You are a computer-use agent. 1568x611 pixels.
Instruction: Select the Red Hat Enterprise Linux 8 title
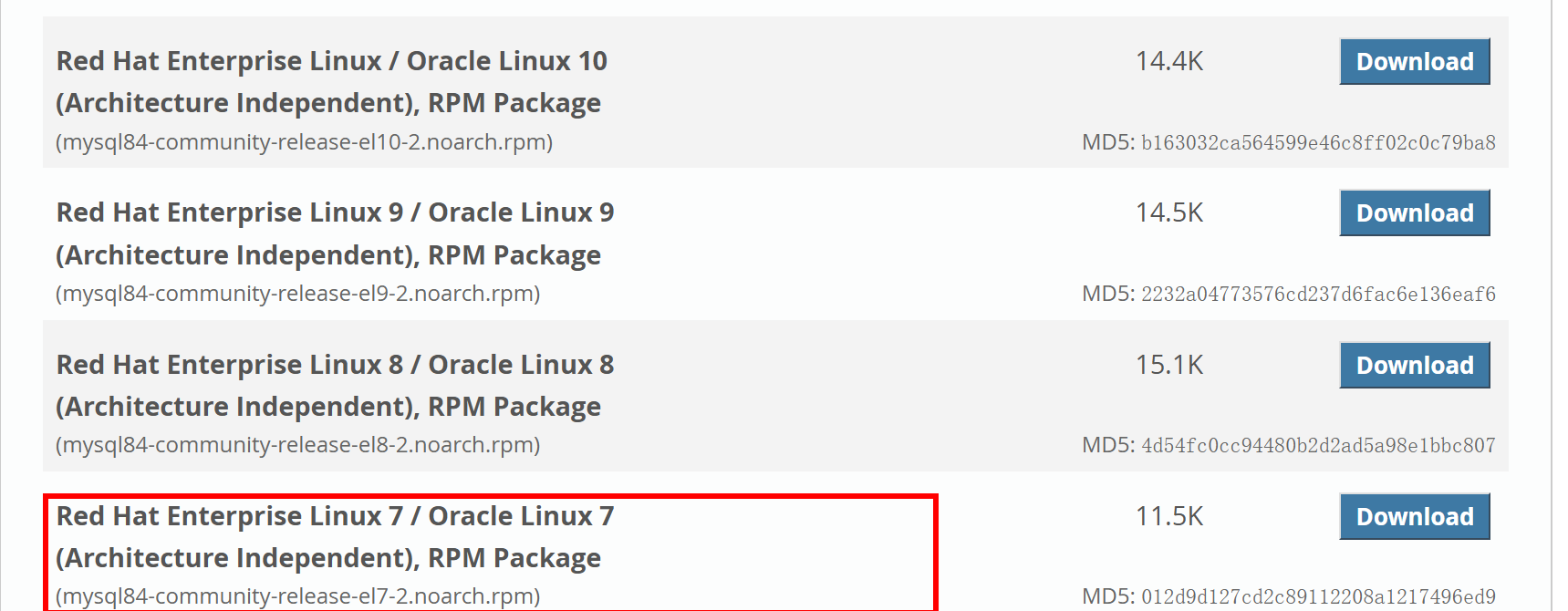335,385
